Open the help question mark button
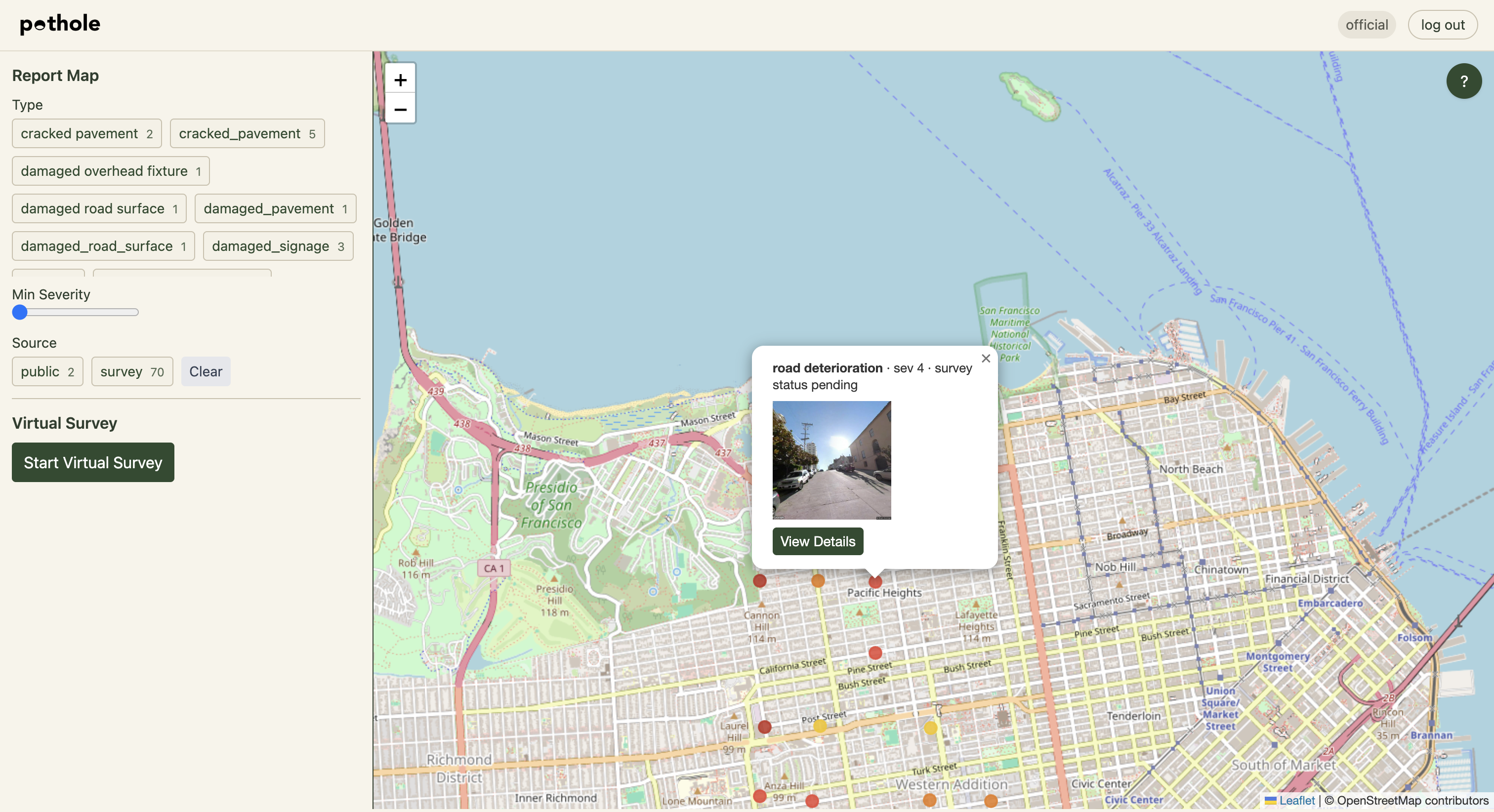 click(x=1463, y=81)
